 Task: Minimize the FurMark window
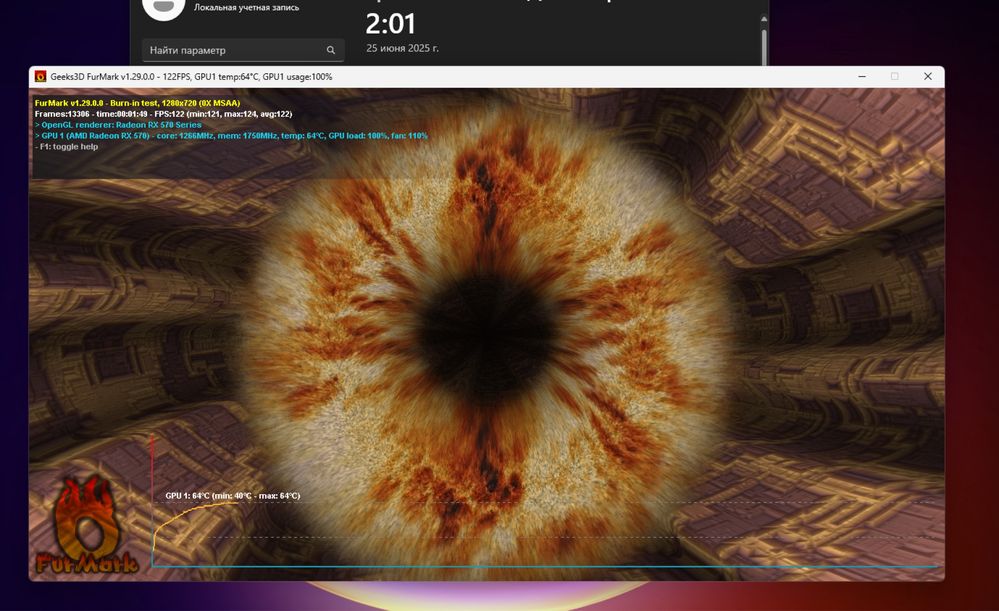(862, 76)
